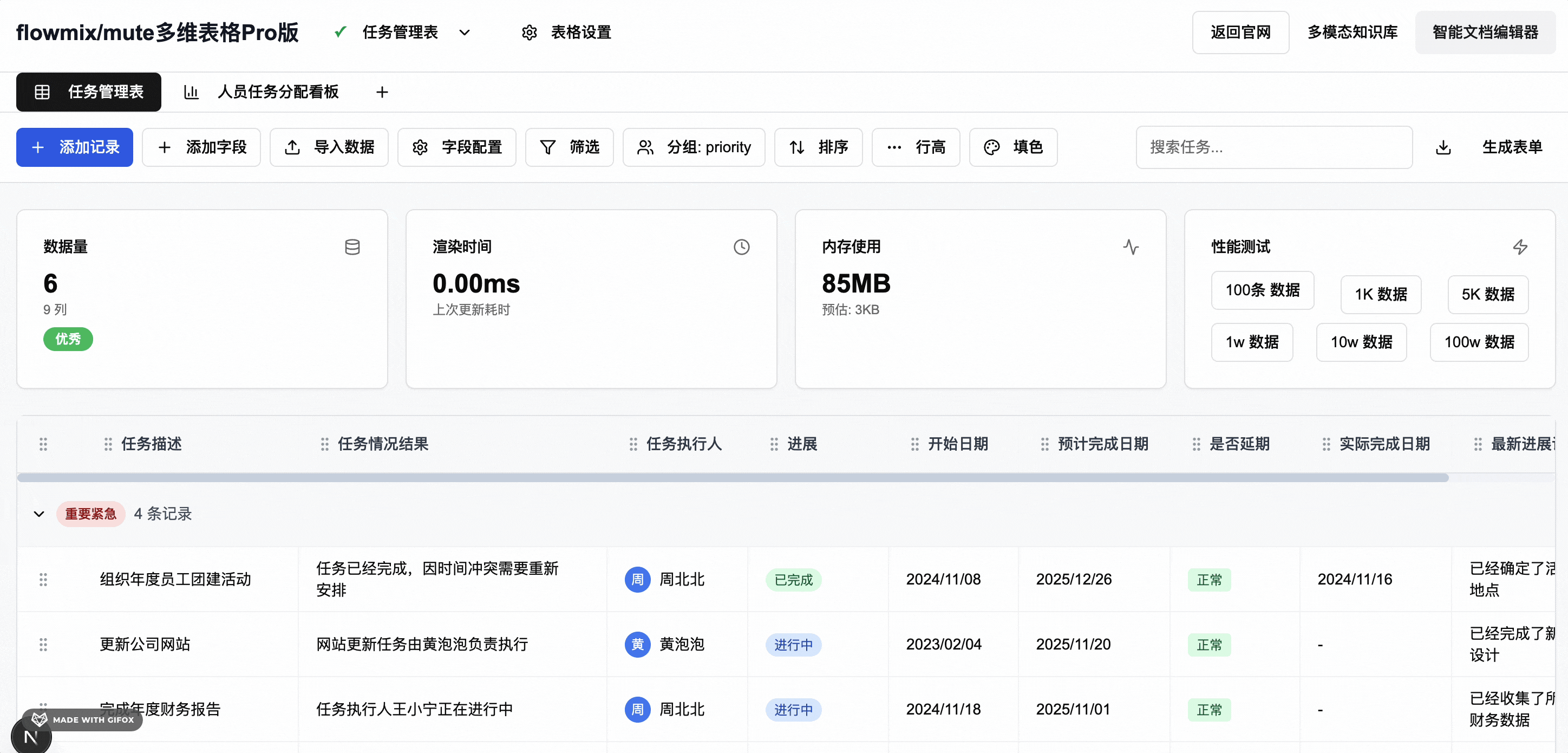
Task: Click 周北北 avatar in 组织年度员工团建活动 row
Action: [637, 579]
